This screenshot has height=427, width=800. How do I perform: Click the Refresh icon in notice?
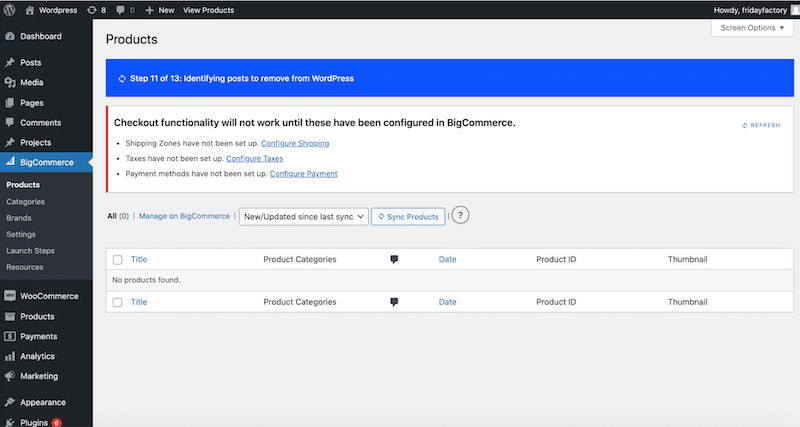click(x=745, y=125)
